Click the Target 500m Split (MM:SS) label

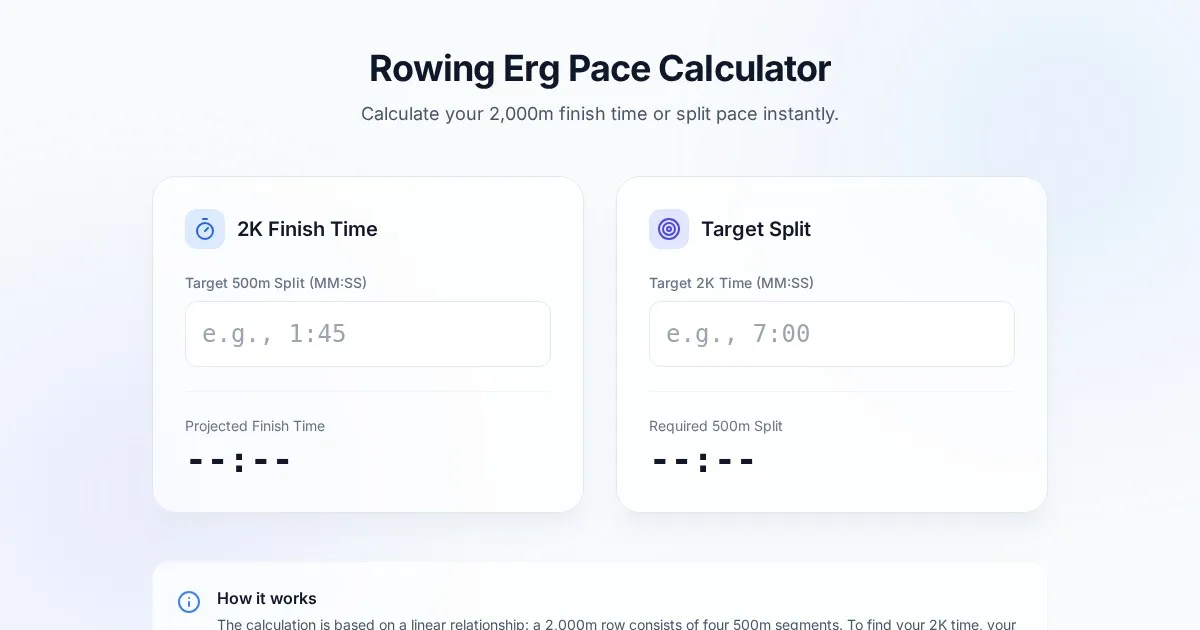pyautogui.click(x=276, y=283)
